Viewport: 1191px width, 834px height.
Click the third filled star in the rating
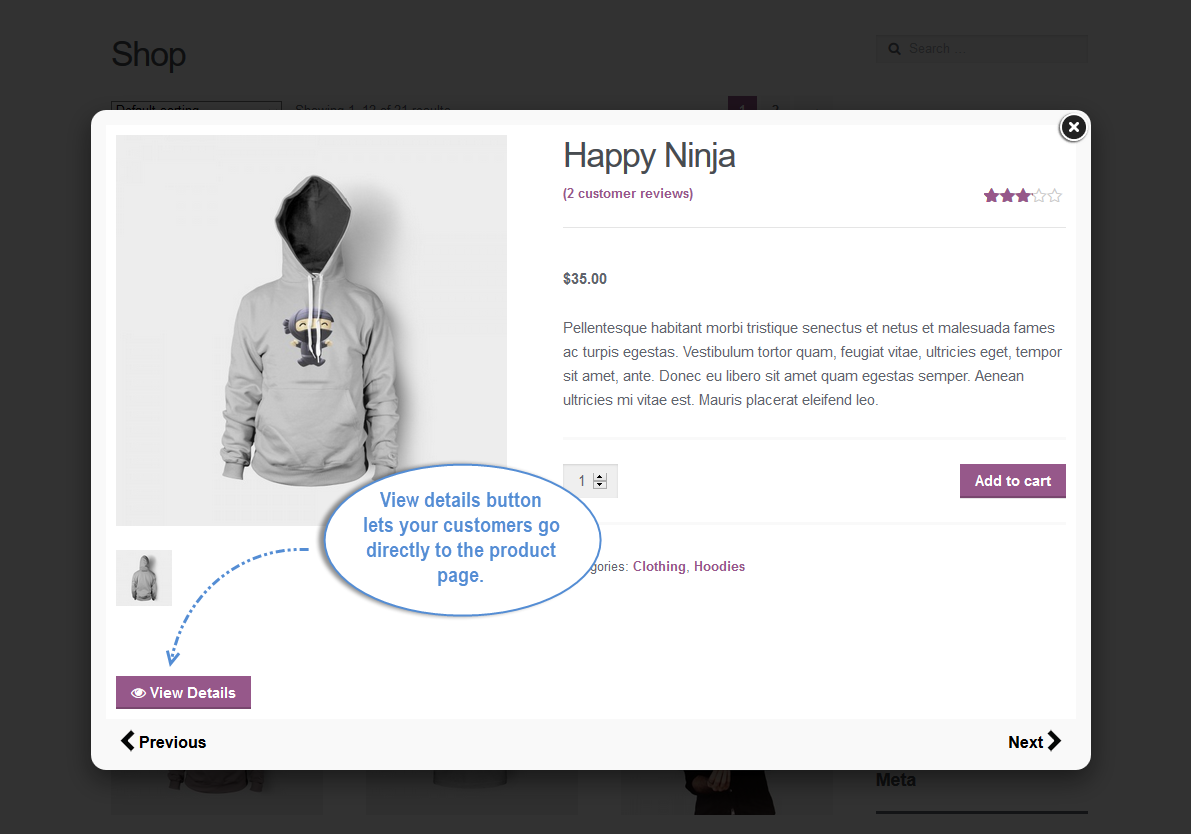pyautogui.click(x=1022, y=195)
